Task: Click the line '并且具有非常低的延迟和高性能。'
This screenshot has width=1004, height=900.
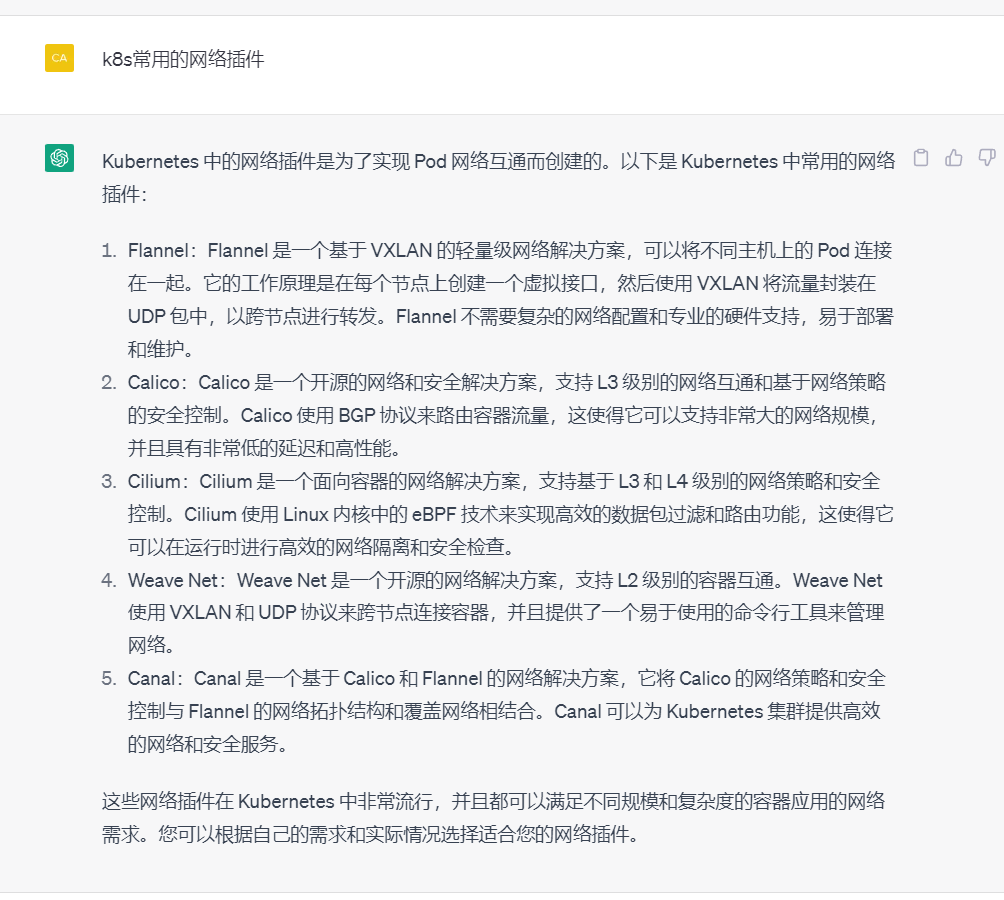Action: tap(264, 448)
